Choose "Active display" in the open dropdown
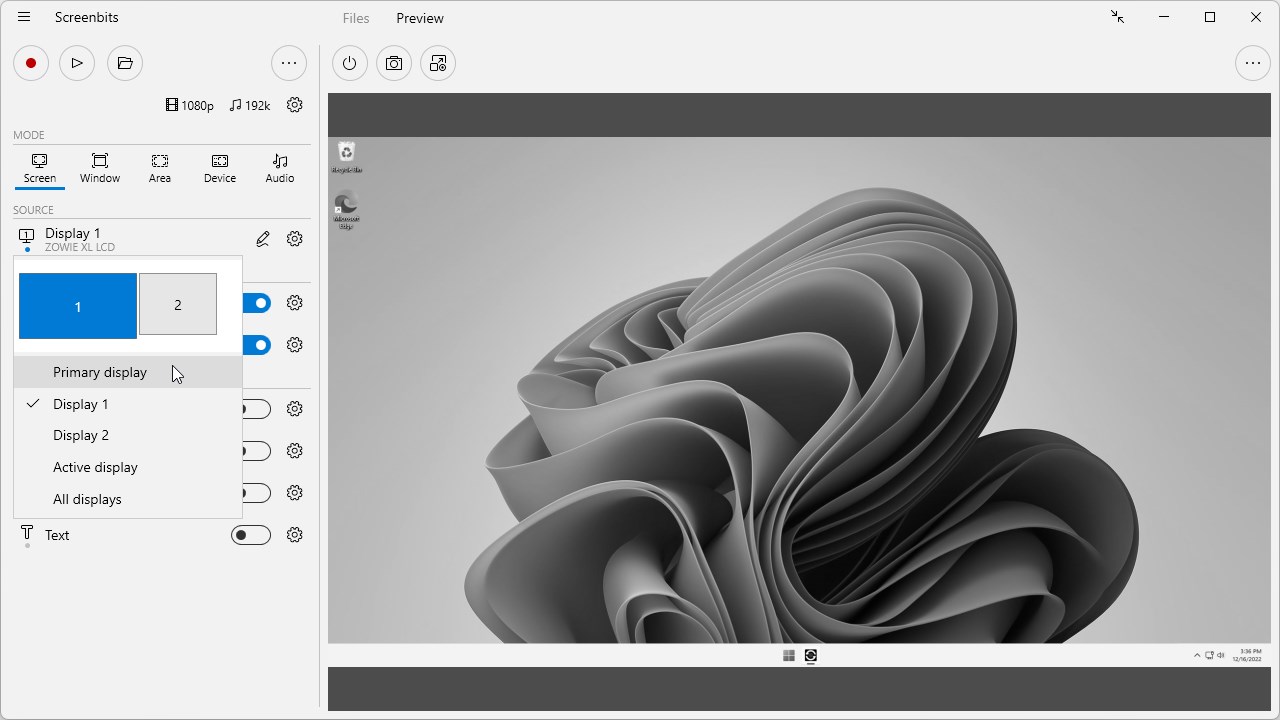 pyautogui.click(x=95, y=467)
